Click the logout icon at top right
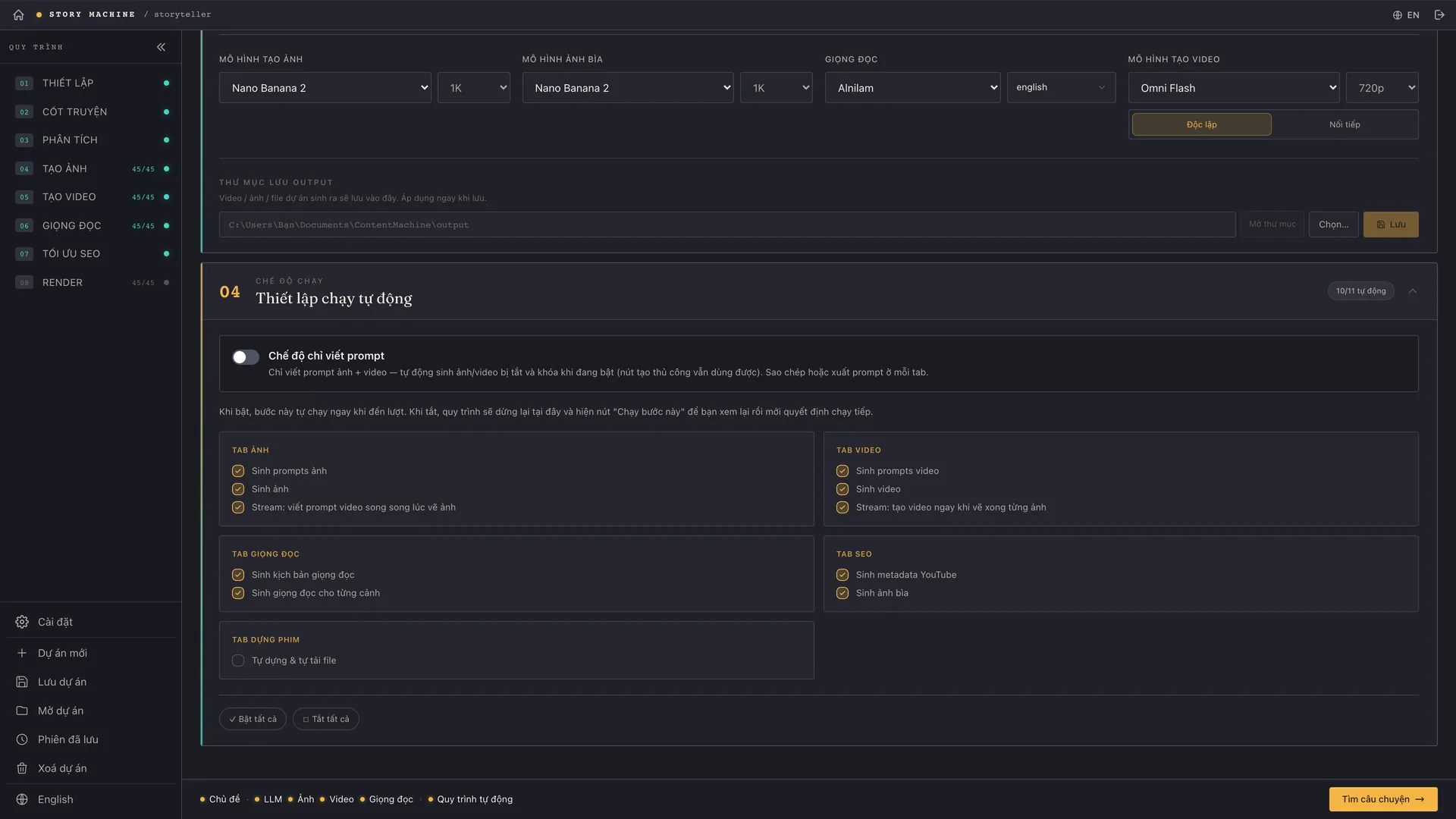This screenshot has height=819, width=1456. point(1439,14)
